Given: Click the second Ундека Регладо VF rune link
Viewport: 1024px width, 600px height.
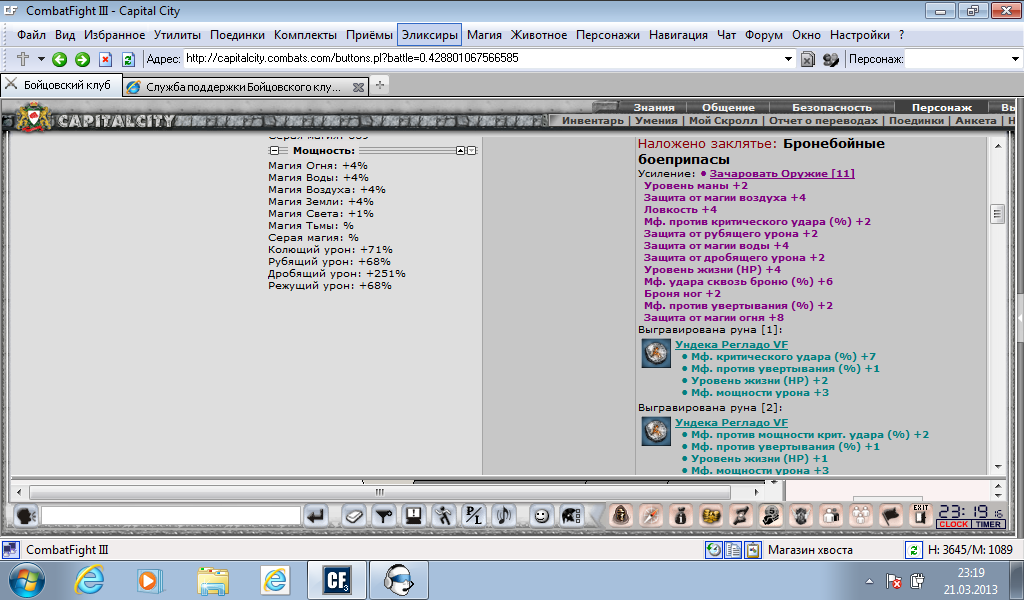Looking at the screenshot, I should (x=731, y=422).
